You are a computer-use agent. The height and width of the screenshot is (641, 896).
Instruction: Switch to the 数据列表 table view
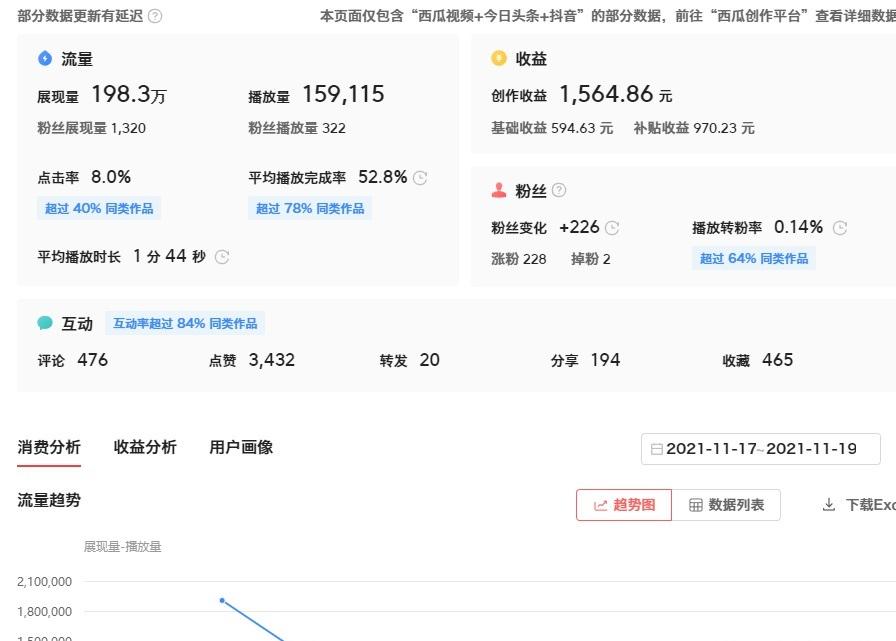click(726, 505)
